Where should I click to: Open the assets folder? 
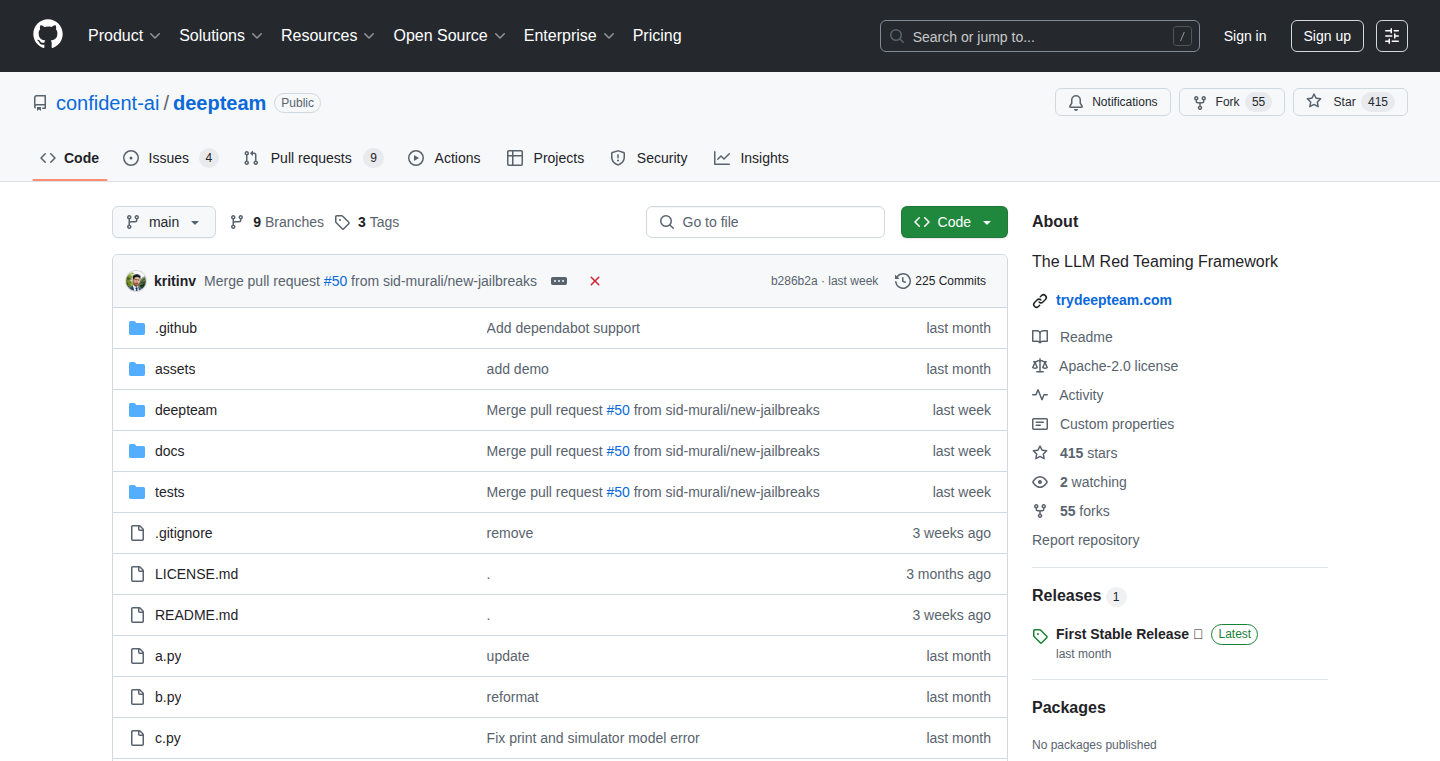175,369
